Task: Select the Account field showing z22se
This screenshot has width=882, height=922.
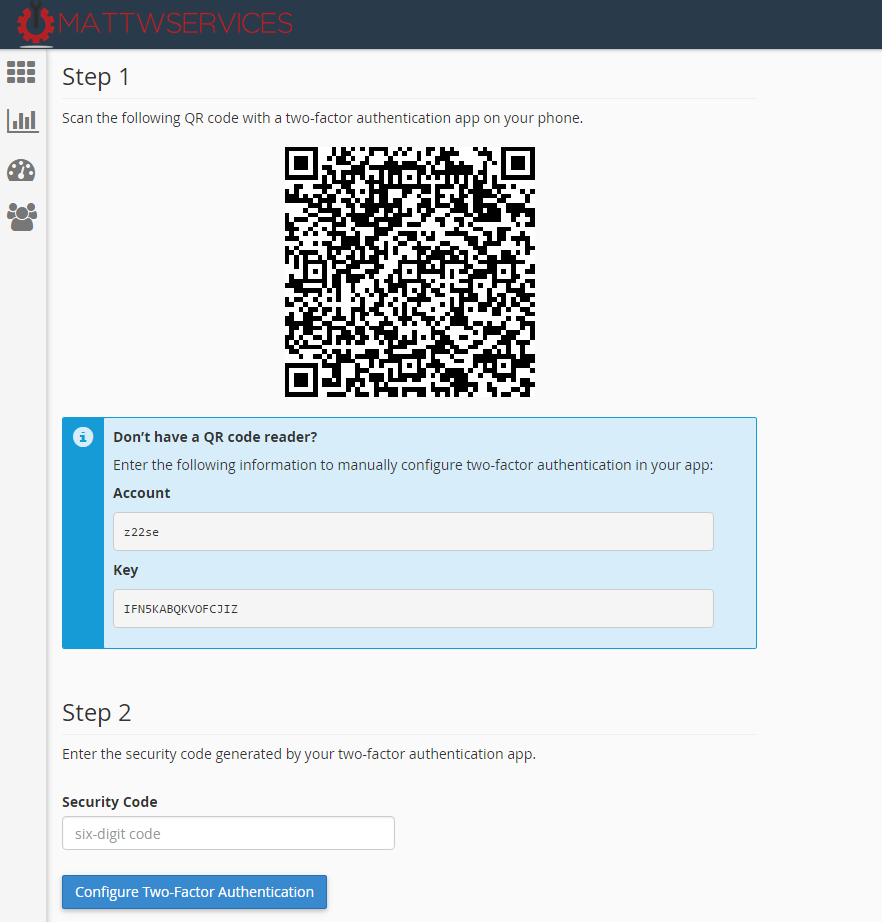Action: [413, 532]
